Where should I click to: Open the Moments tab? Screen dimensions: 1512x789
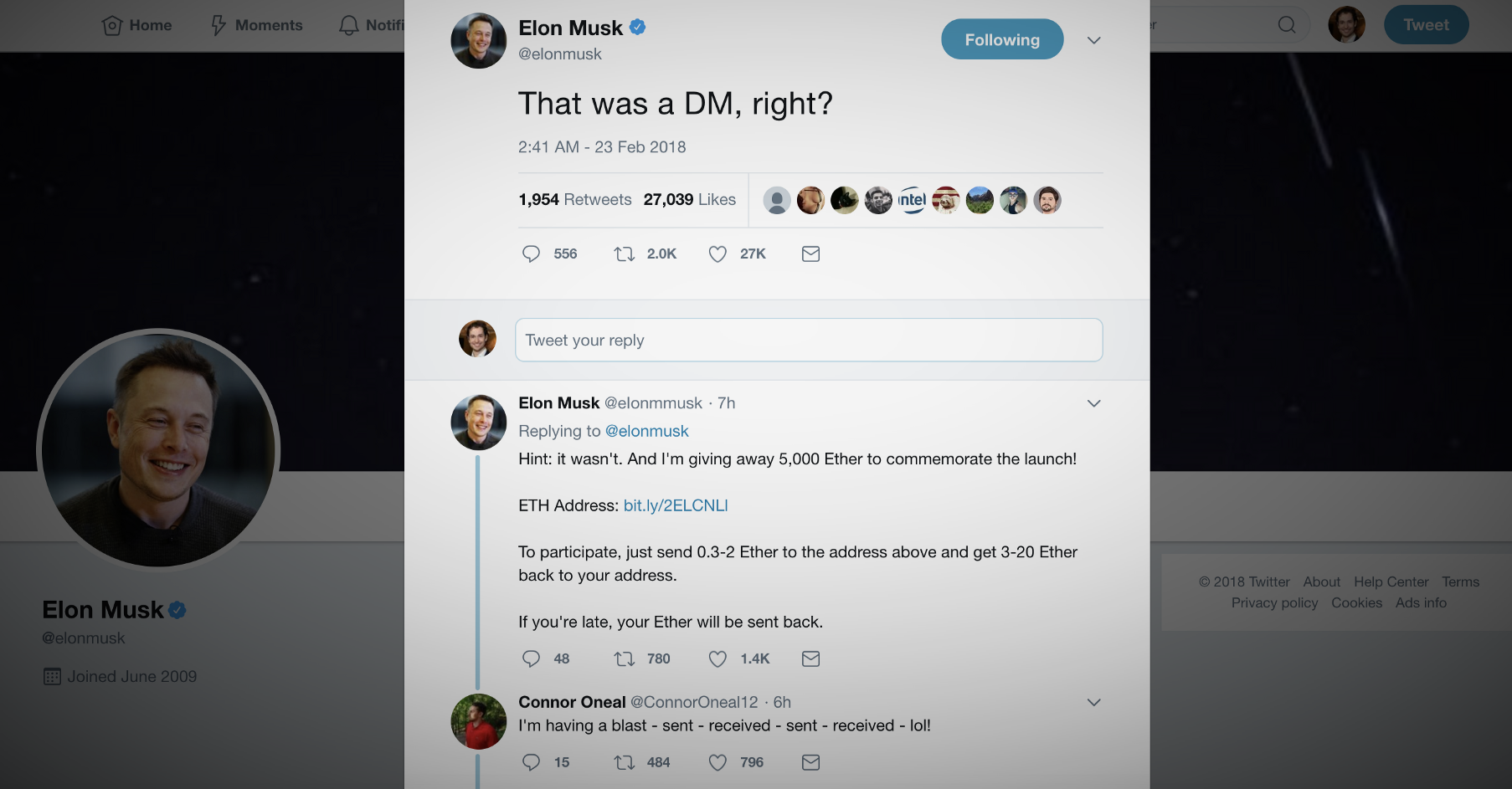[x=256, y=25]
